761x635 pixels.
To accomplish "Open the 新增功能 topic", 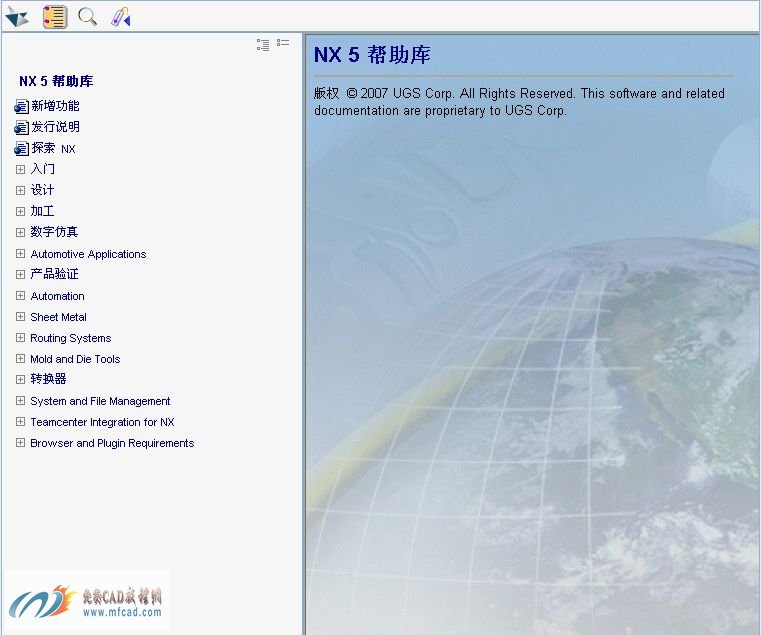I will tap(55, 106).
